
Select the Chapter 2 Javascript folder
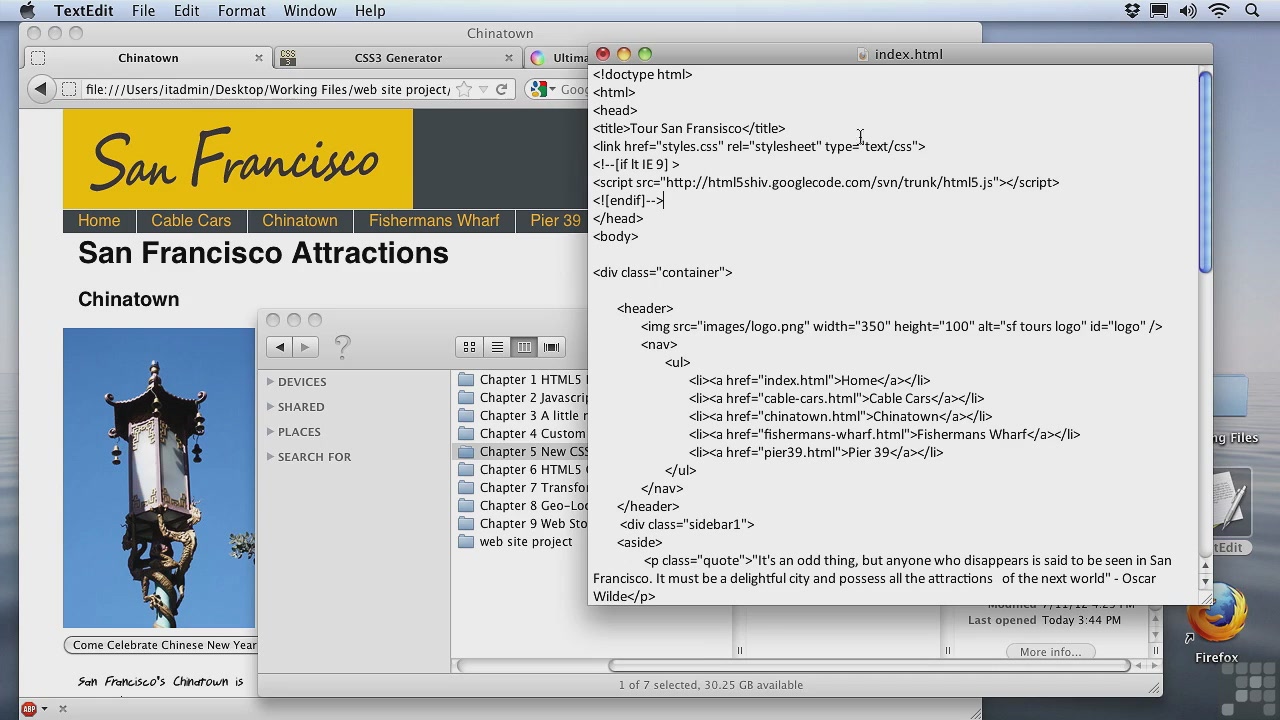(x=522, y=398)
